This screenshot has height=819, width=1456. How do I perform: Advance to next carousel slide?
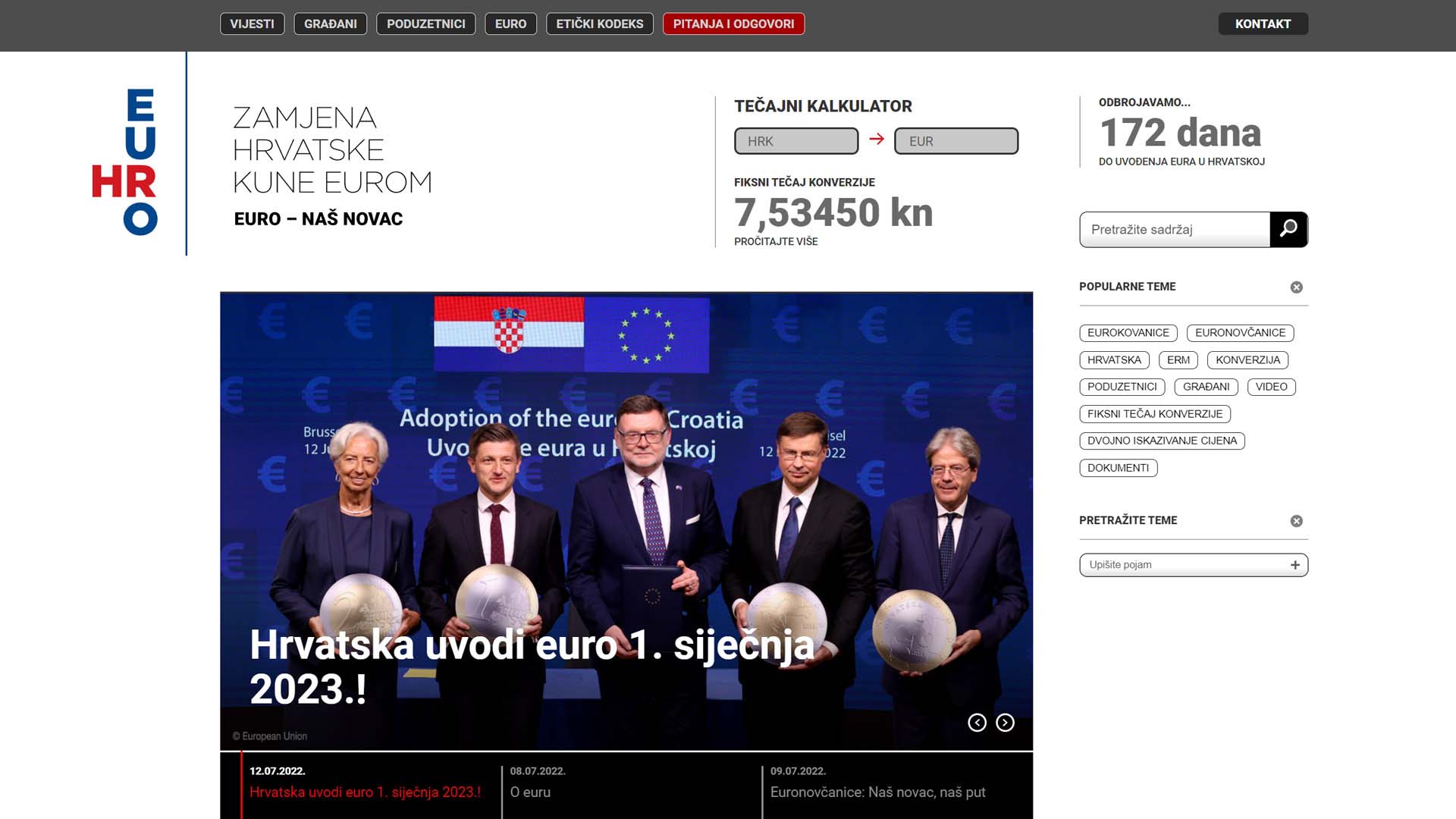(1005, 723)
